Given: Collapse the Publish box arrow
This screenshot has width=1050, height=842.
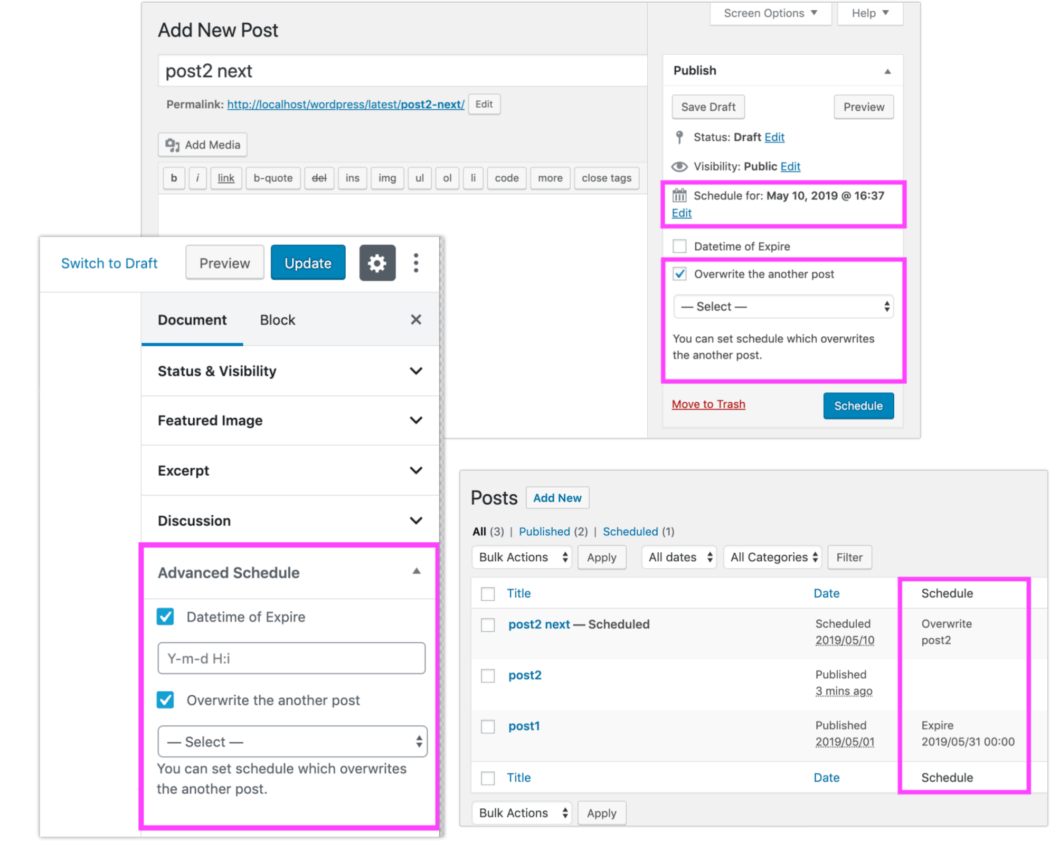Looking at the screenshot, I should [887, 71].
